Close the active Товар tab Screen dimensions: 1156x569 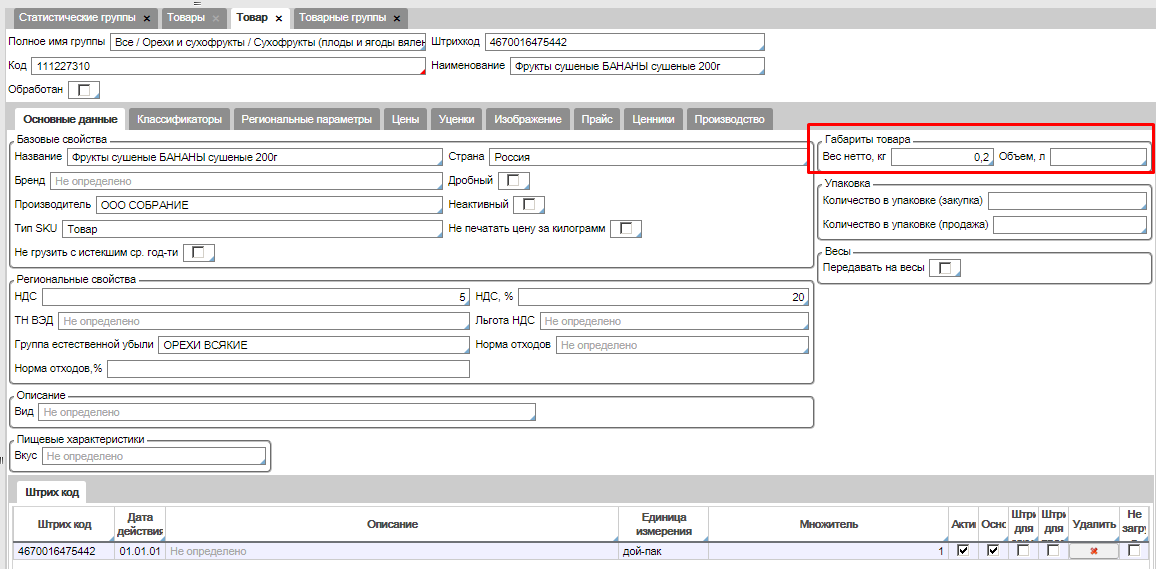[x=279, y=18]
